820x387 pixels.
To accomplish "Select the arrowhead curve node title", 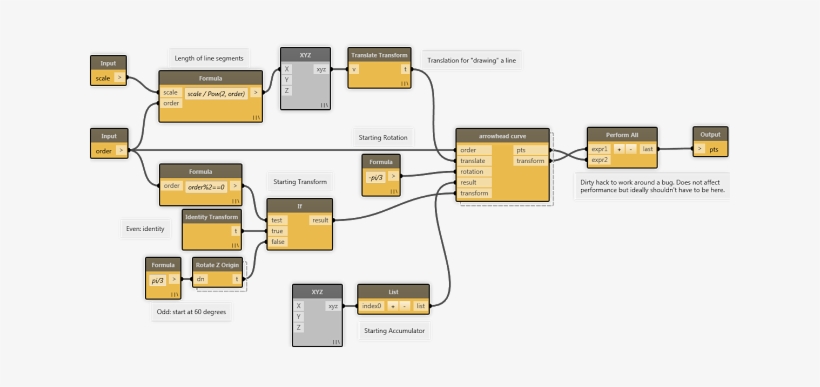I will [503, 135].
